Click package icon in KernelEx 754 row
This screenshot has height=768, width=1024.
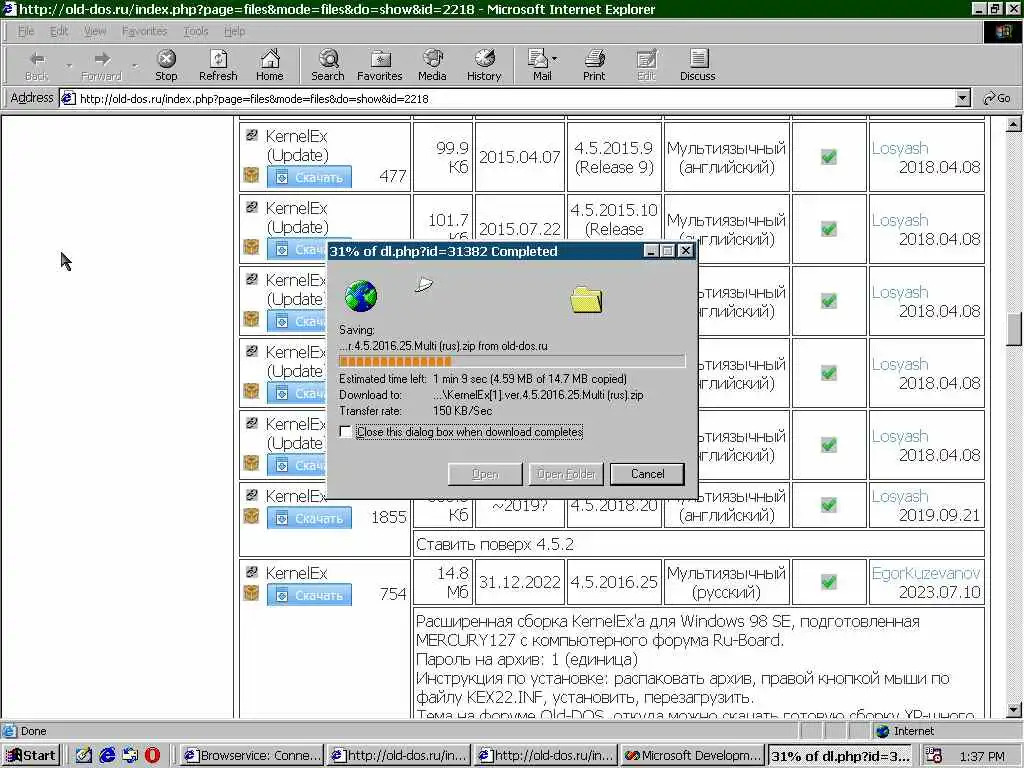(251, 593)
